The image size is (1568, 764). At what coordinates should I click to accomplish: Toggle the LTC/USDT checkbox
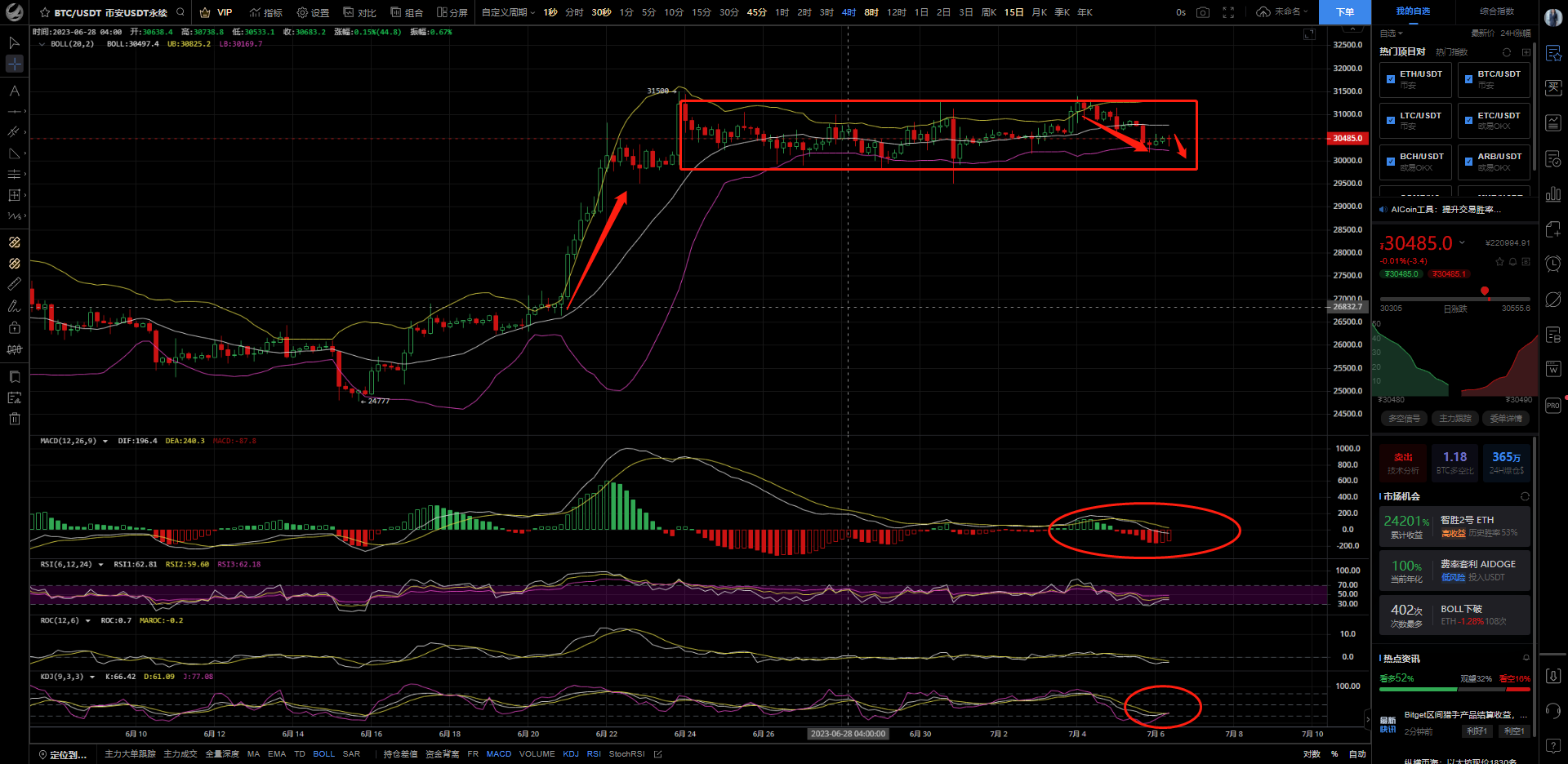click(1391, 121)
